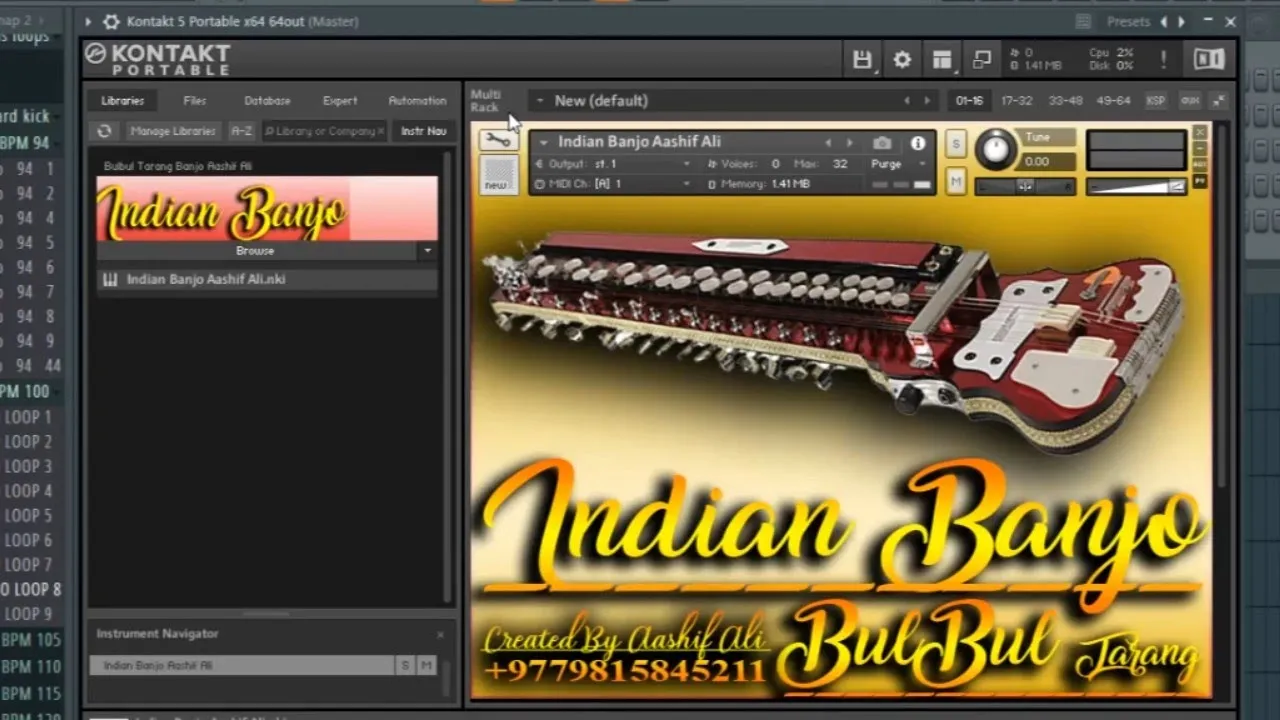Open instrument edit mode wrench
1280x720 pixels.
pos(496,141)
